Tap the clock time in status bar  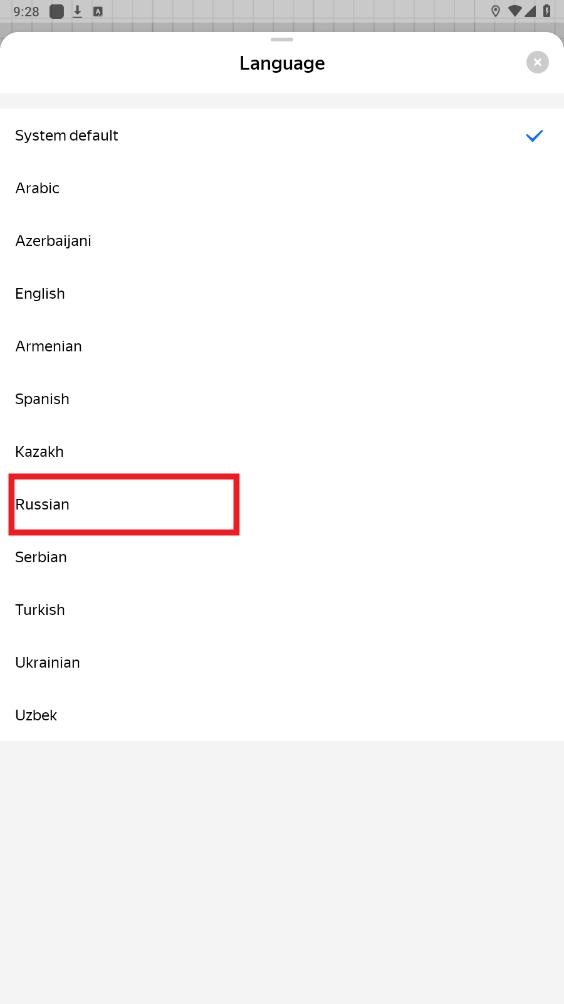(x=26, y=12)
